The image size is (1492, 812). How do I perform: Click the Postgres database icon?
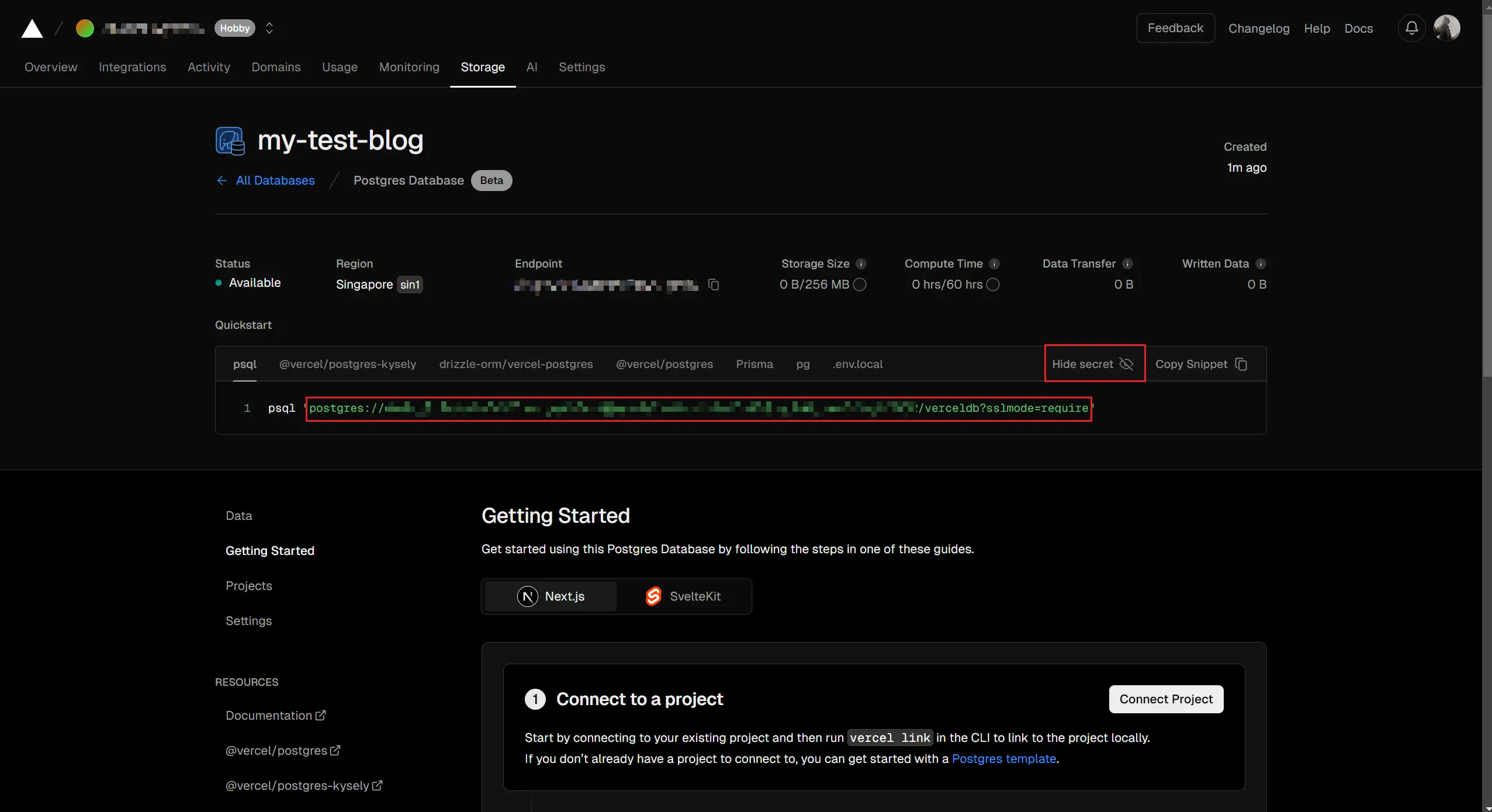[x=230, y=141]
